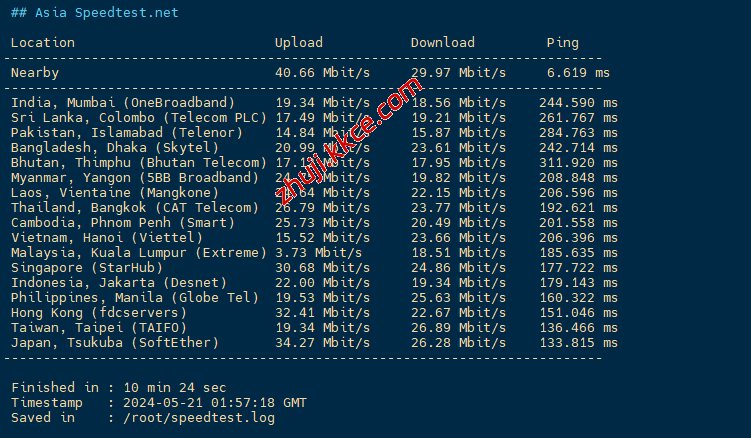Viewport: 751px width, 438px height.
Task: Click the Download column header
Action: coord(442,43)
